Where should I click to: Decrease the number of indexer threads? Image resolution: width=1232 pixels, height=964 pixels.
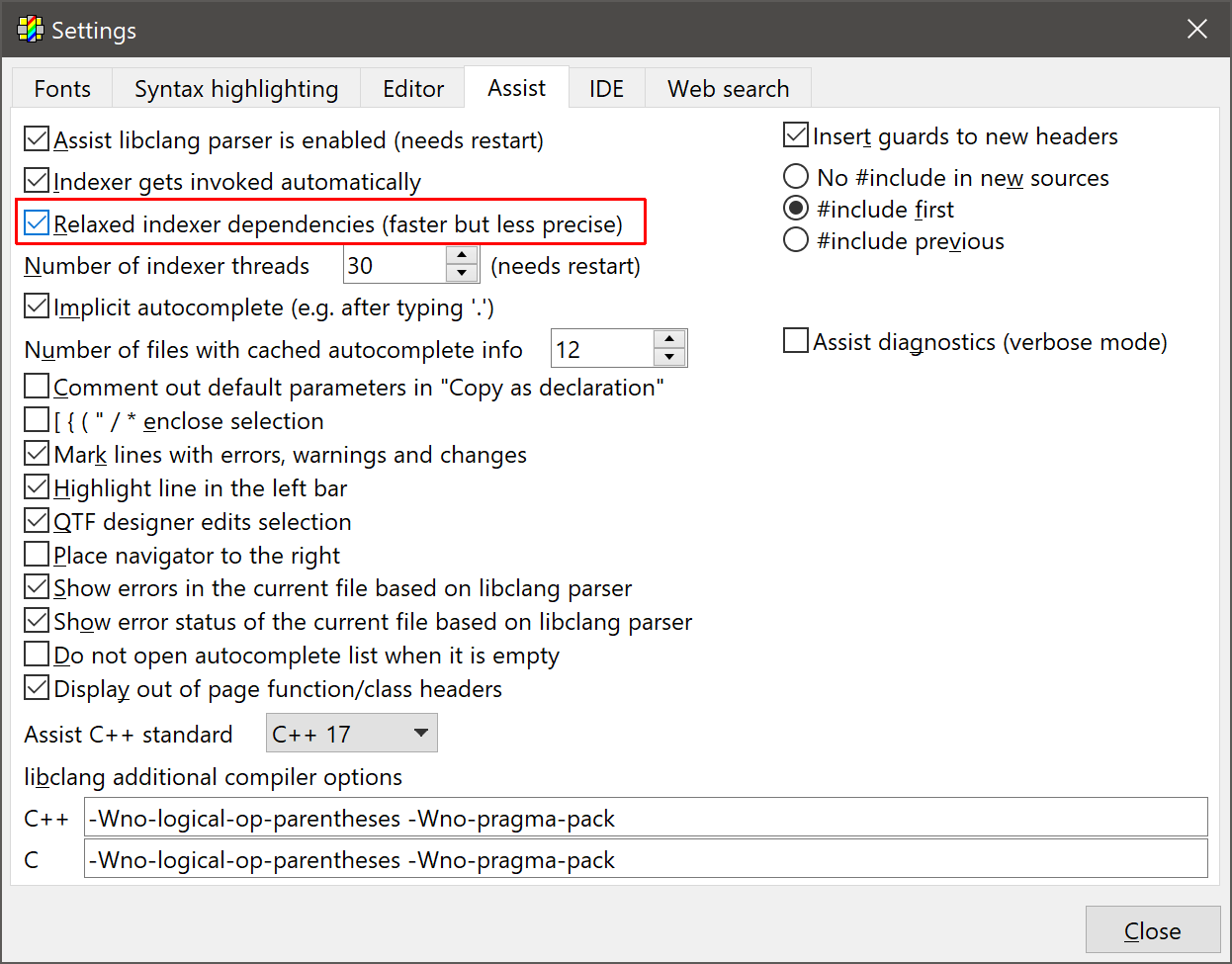(462, 275)
